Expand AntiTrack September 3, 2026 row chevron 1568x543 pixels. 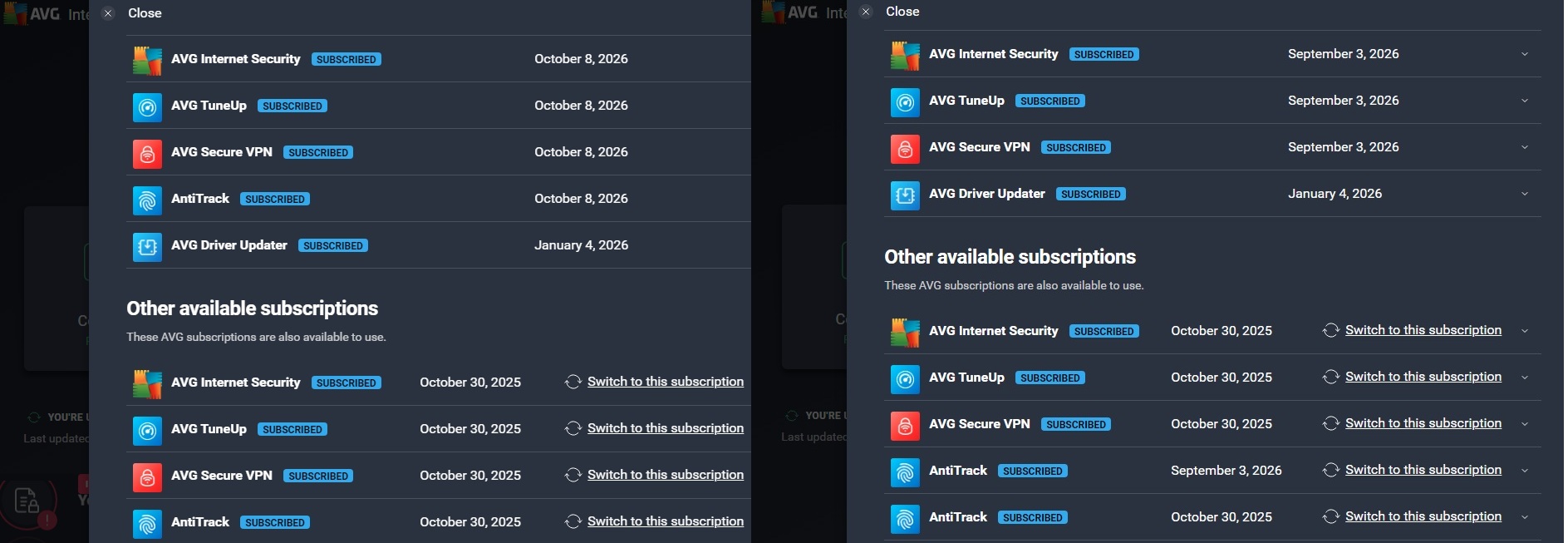tap(1524, 471)
